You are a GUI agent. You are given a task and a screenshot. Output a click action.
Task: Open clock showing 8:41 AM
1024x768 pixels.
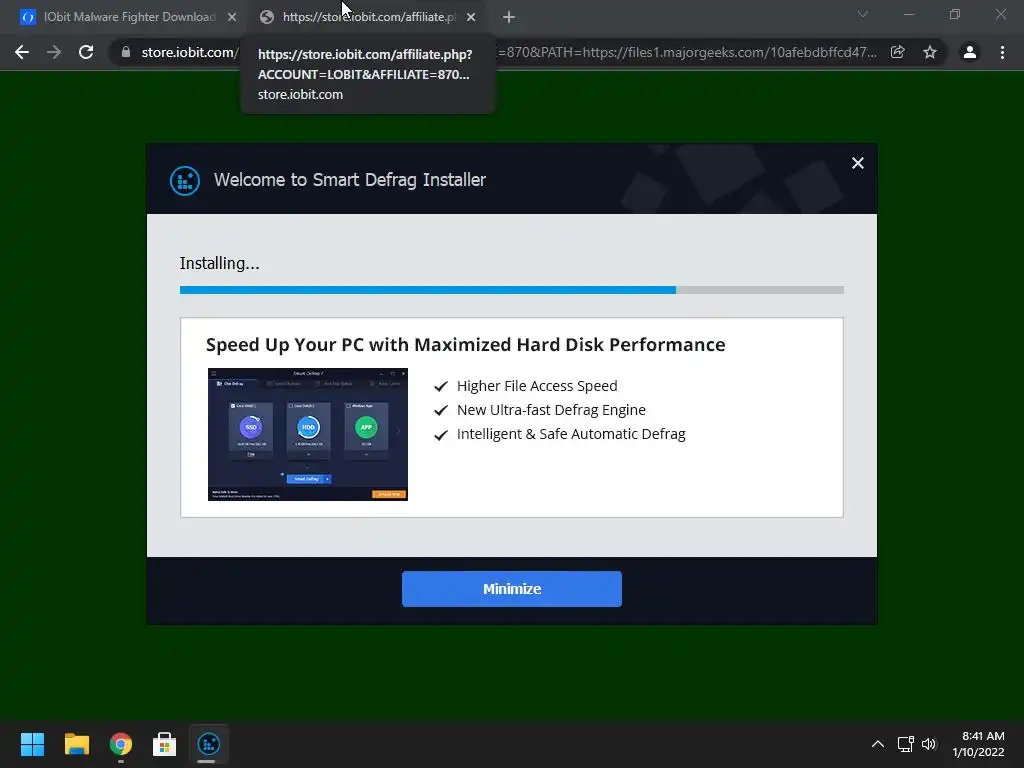(x=978, y=744)
